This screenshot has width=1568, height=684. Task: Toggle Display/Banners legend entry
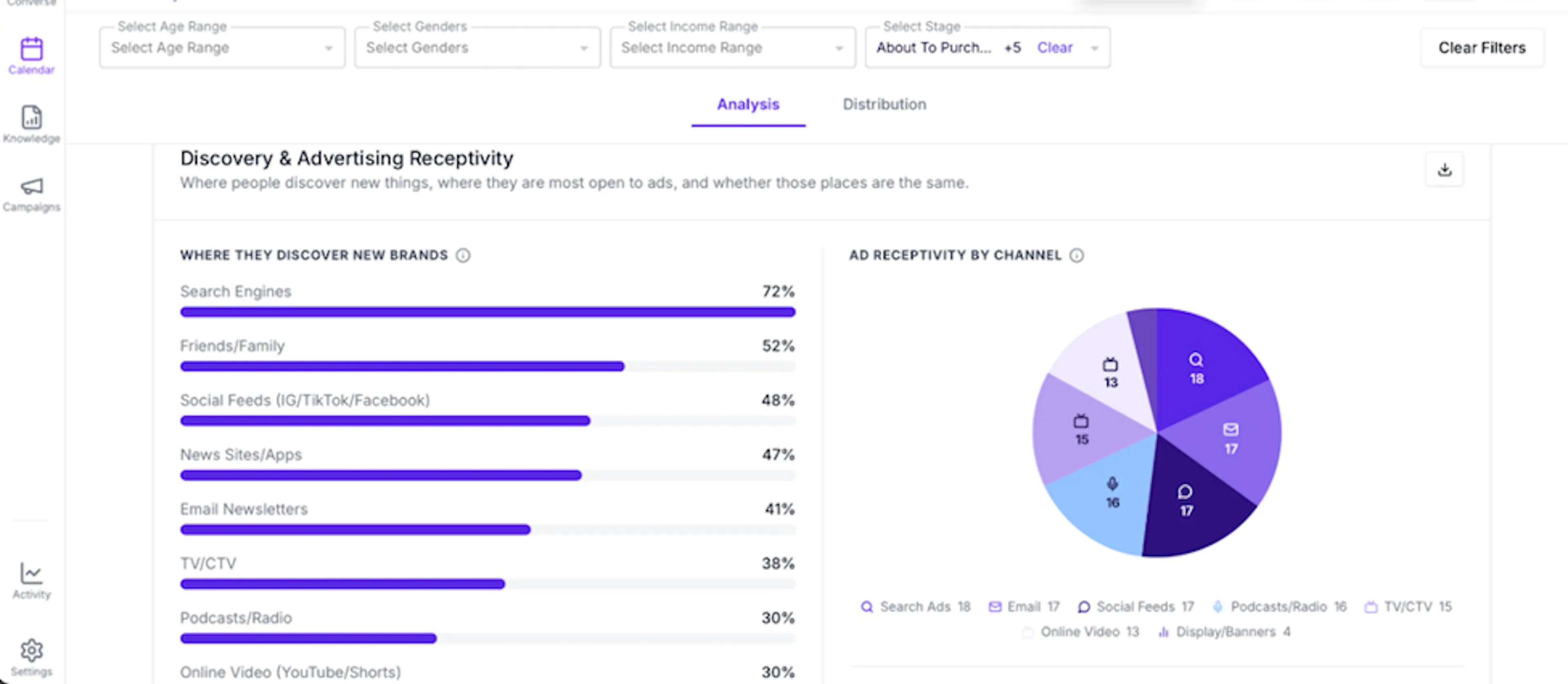(1224, 632)
